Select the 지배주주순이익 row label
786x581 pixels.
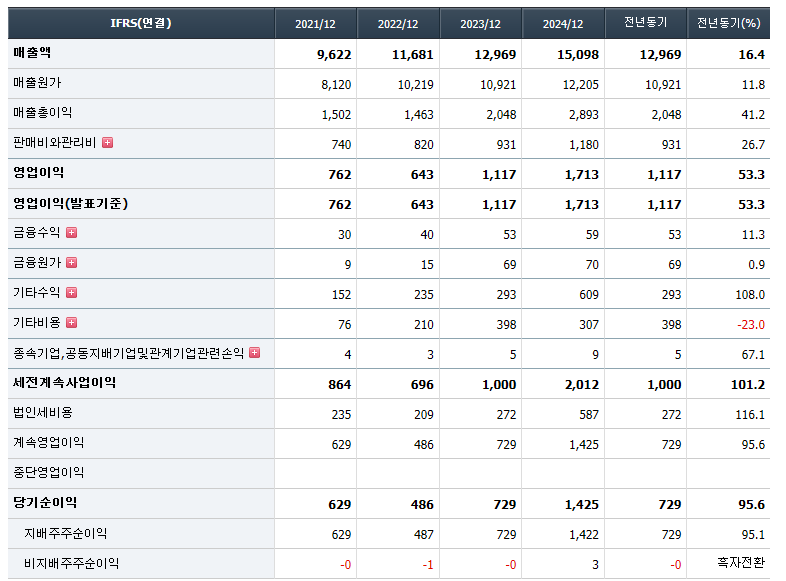[x=66, y=533]
